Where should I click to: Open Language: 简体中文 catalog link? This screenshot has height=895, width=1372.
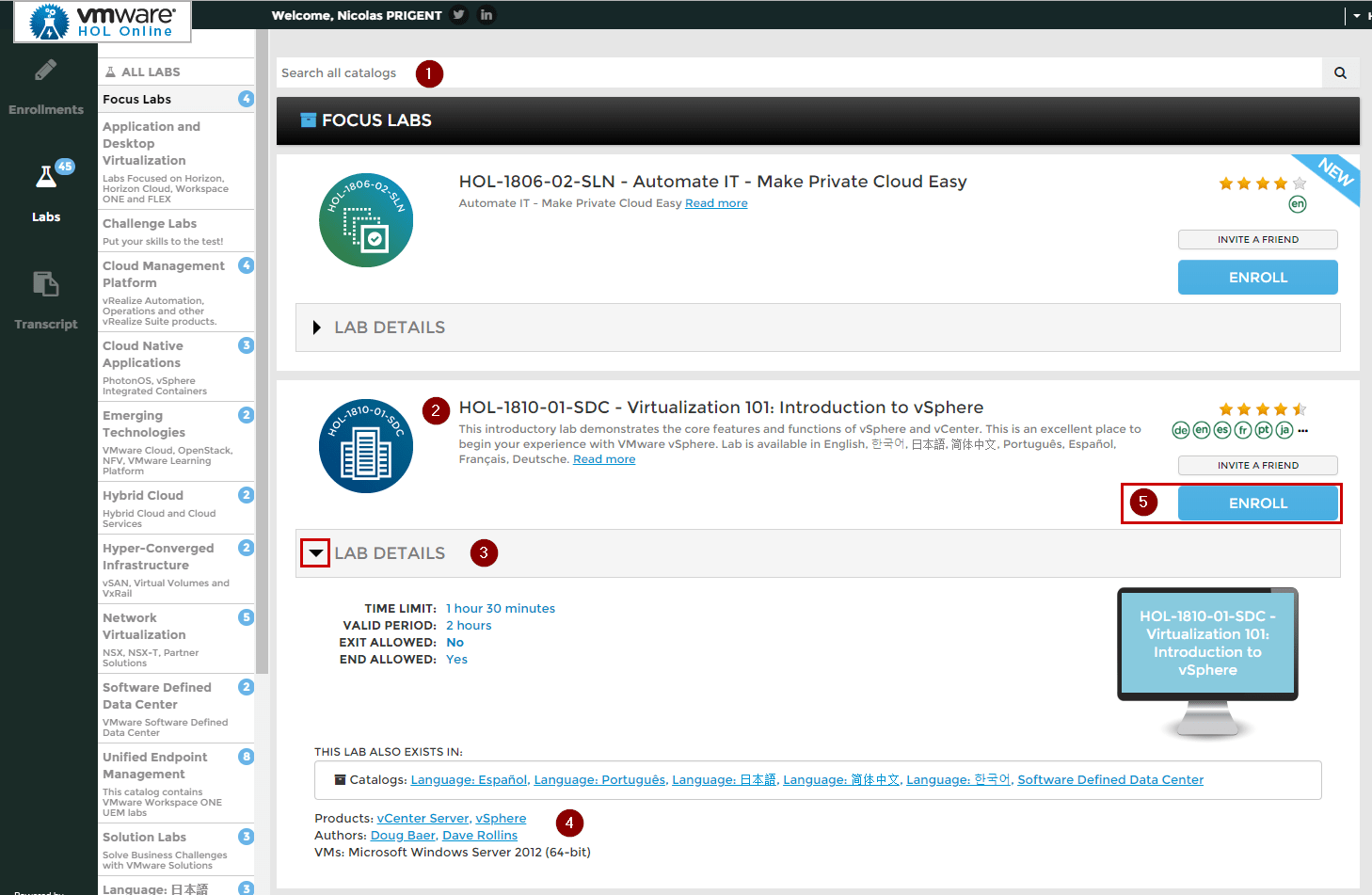point(841,780)
